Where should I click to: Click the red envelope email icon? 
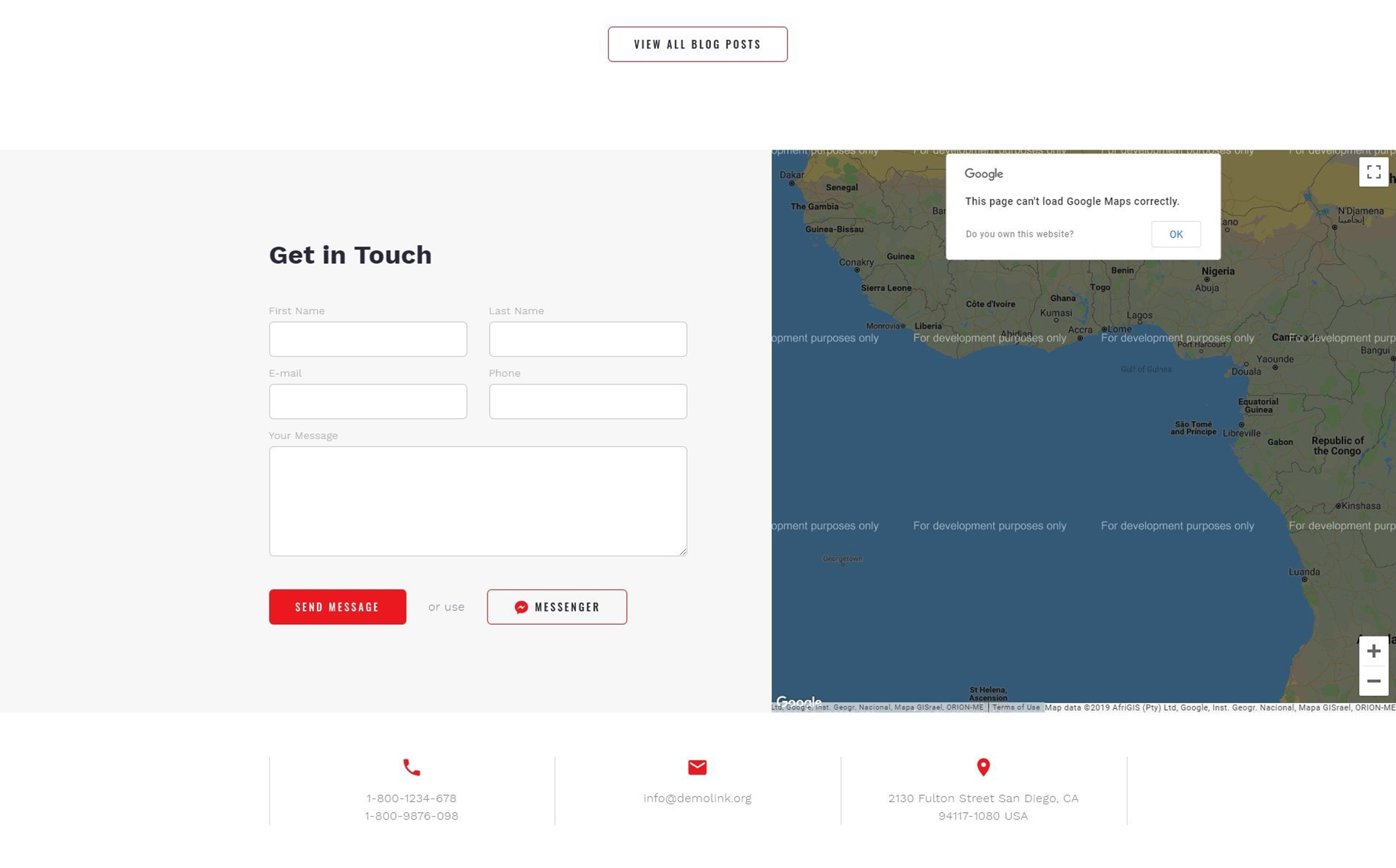tap(697, 767)
